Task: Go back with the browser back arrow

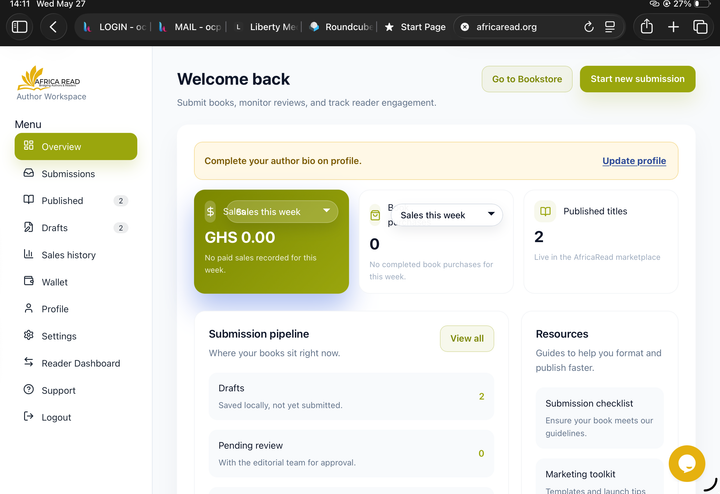Action: click(53, 27)
